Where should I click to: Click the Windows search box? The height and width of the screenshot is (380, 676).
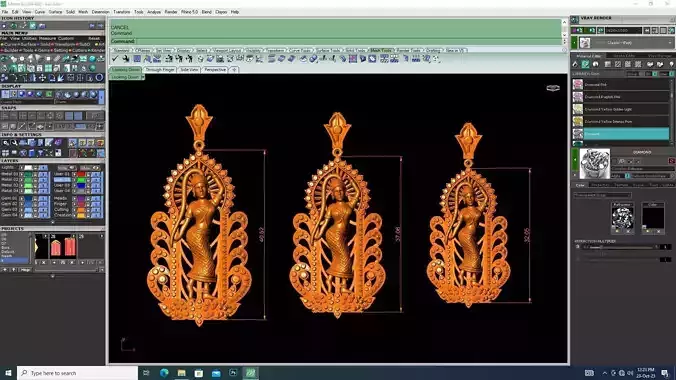78,373
